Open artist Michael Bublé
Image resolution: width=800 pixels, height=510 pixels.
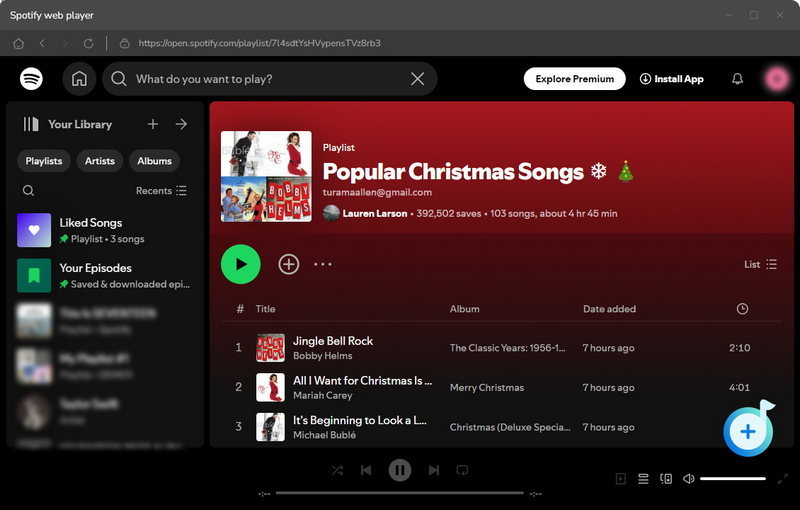(x=324, y=435)
